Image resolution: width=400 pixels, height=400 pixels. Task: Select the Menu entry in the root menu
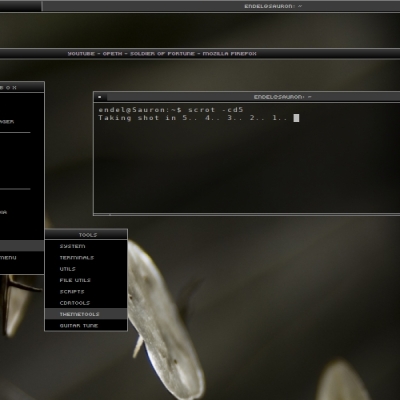pos(22,257)
